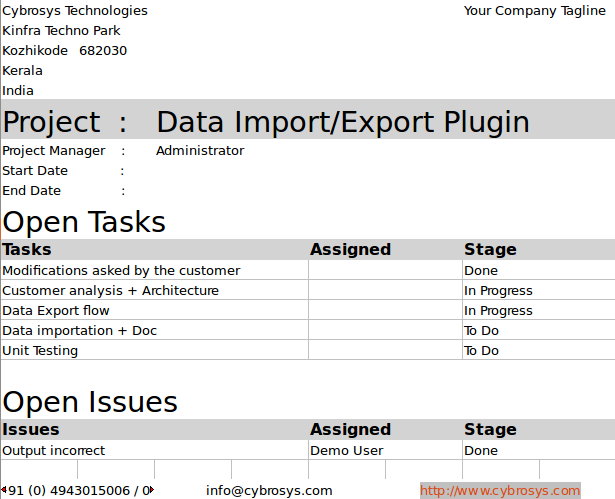
Task: Click the small left arrow before phone number
Action: 4,490
